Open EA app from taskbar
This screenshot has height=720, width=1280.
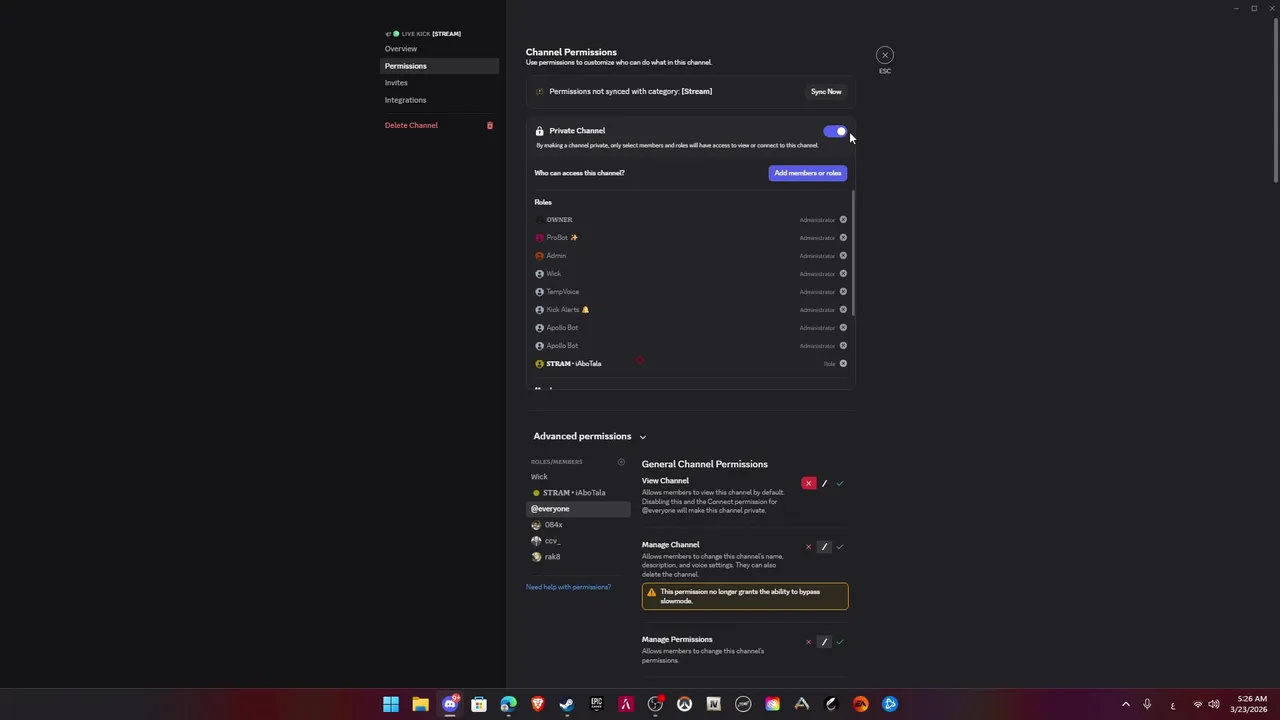pos(860,704)
